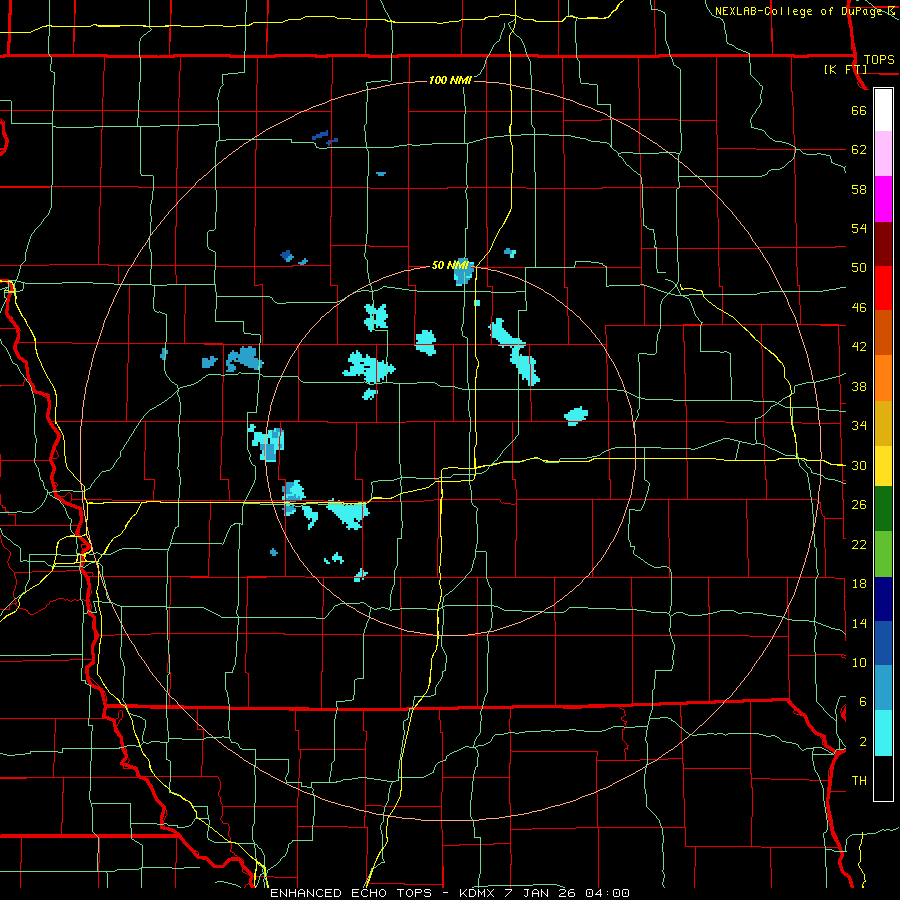The height and width of the screenshot is (900, 900).
Task: Select the 42 scale label
Action: click(x=859, y=347)
